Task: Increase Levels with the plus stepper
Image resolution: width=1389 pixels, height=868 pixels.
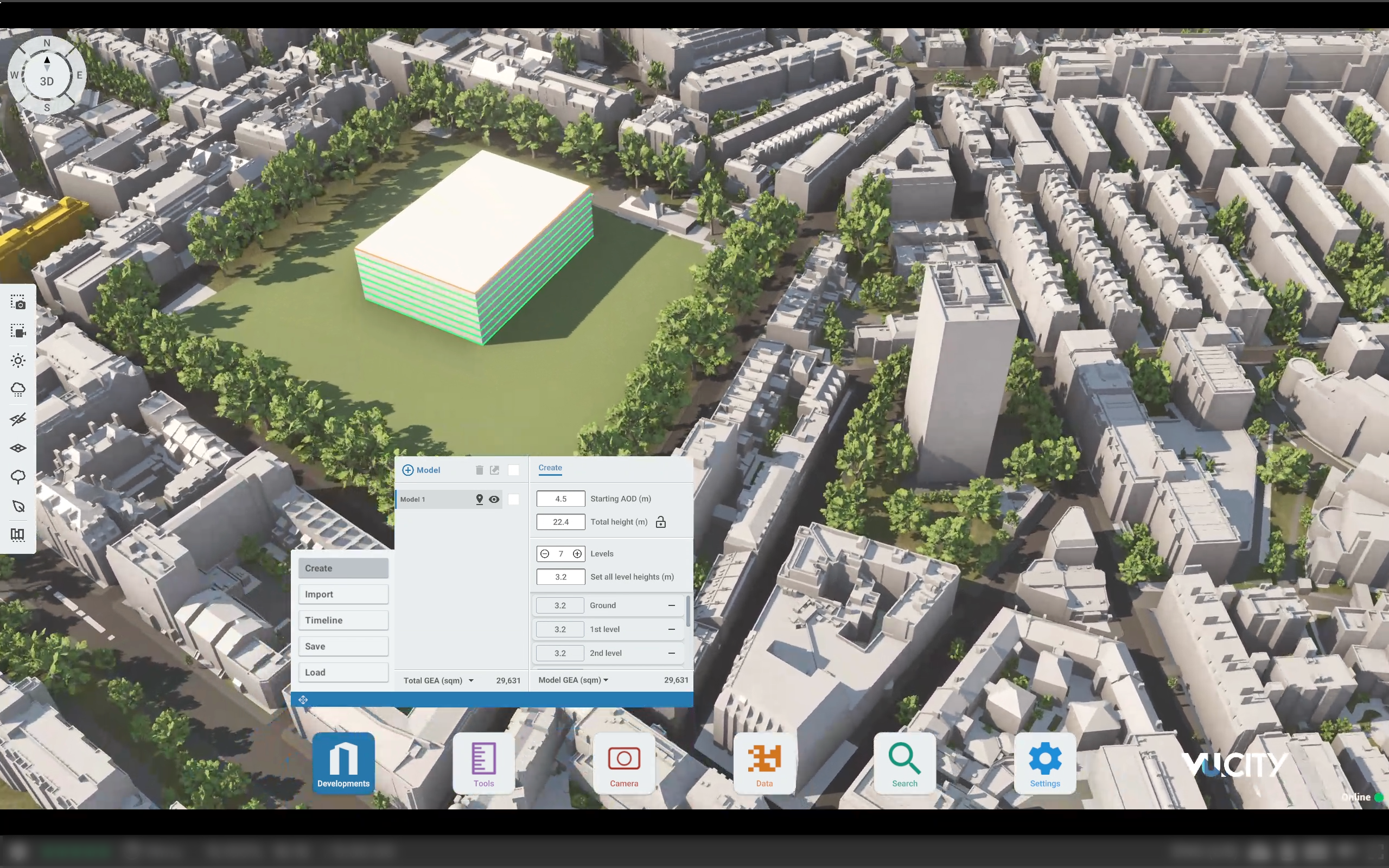Action: point(577,554)
